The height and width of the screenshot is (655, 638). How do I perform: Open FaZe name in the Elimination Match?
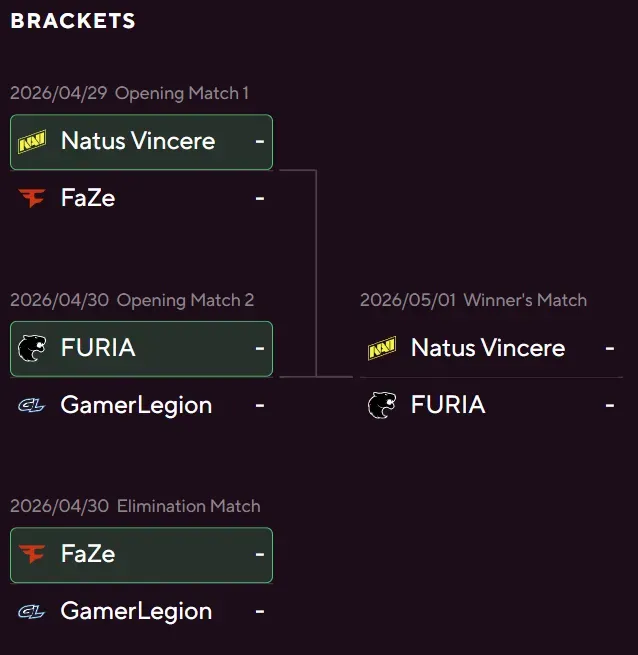click(88, 554)
